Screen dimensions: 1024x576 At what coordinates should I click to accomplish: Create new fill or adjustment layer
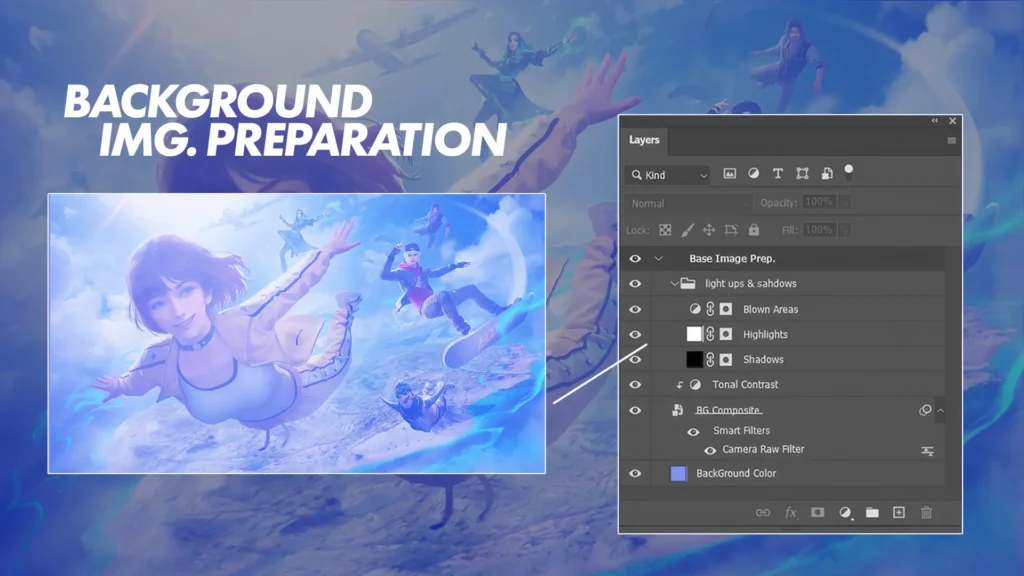coord(845,512)
